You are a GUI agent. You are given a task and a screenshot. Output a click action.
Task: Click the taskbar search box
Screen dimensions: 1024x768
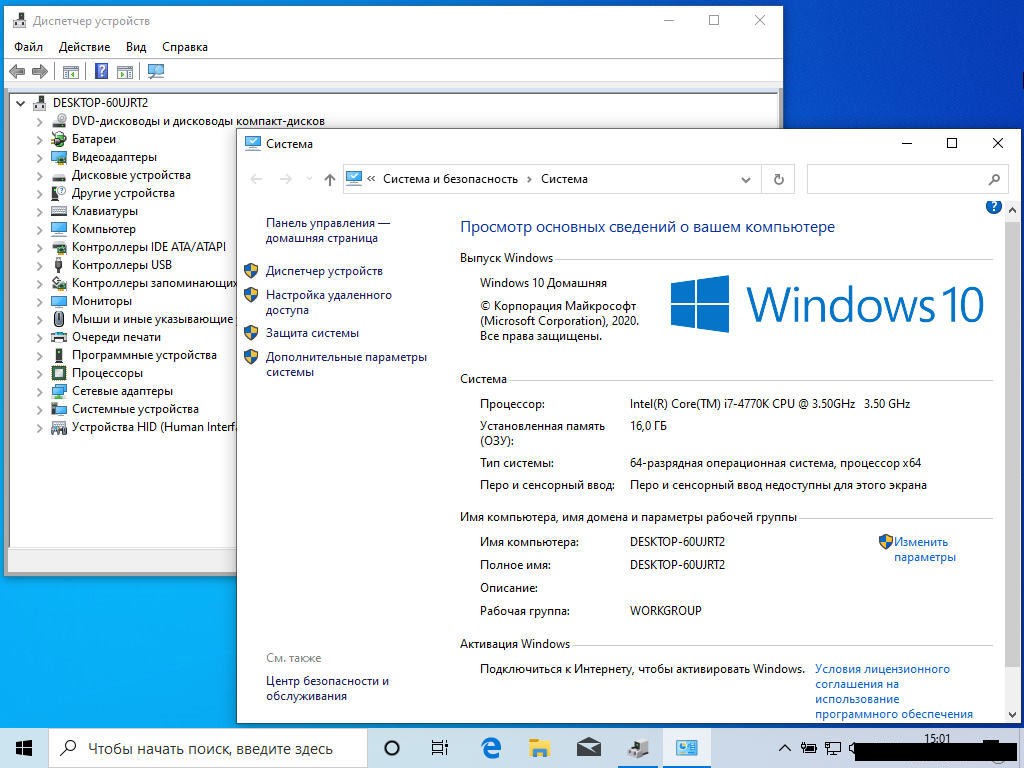(x=209, y=748)
